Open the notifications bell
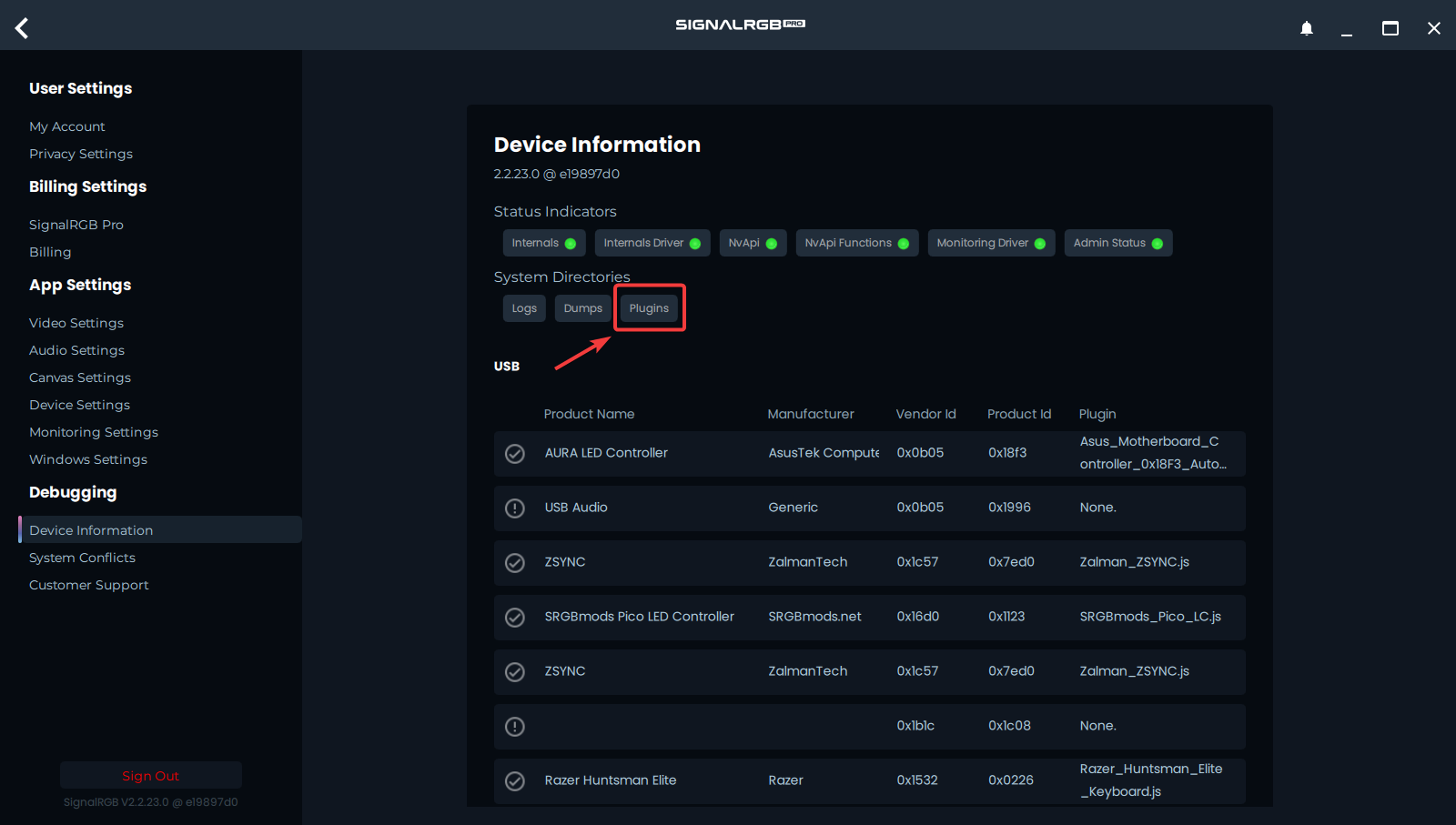This screenshot has width=1456, height=825. [1306, 28]
